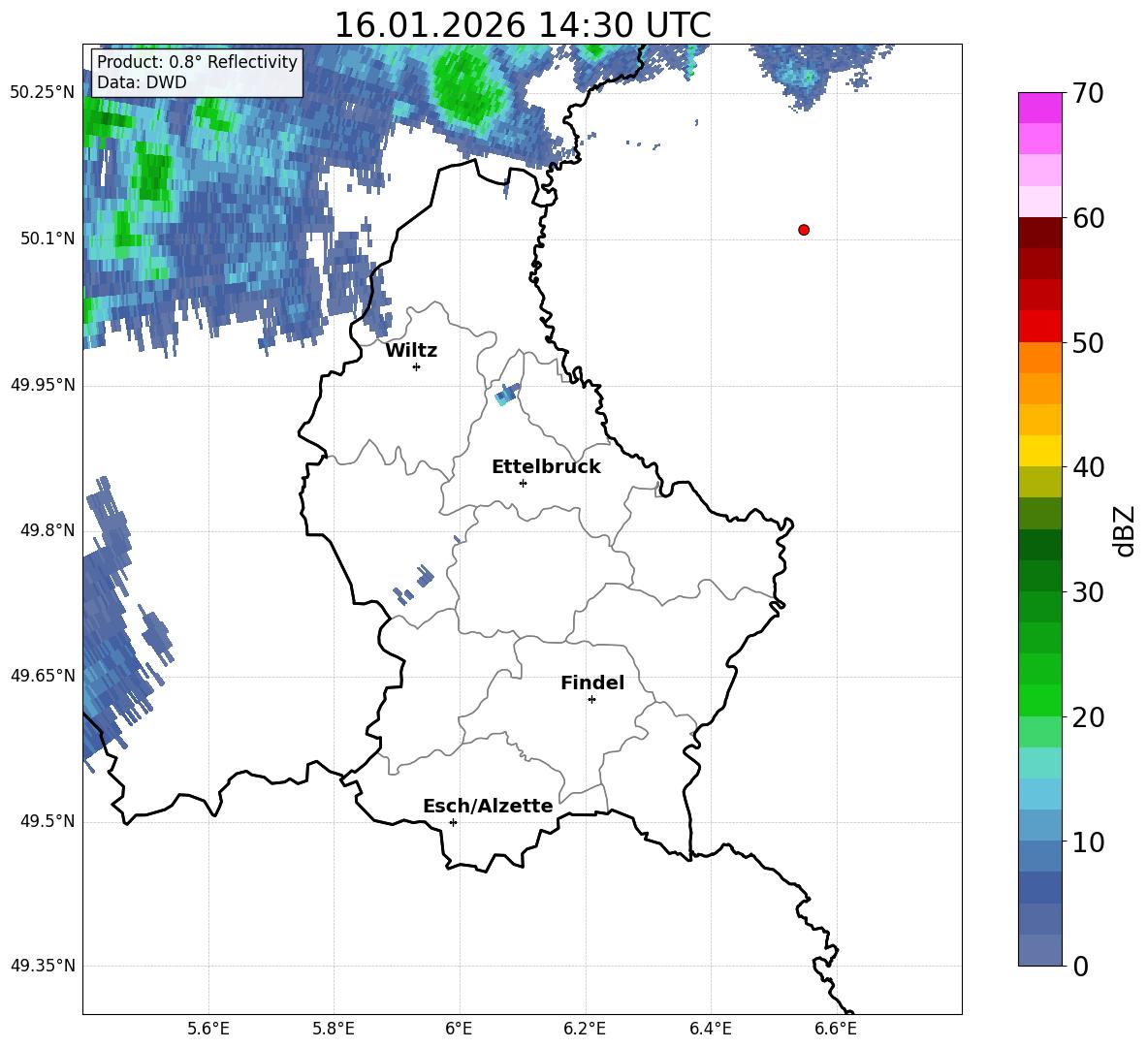
Task: Click the 49.95°N latitude label
Action: pyautogui.click(x=43, y=384)
